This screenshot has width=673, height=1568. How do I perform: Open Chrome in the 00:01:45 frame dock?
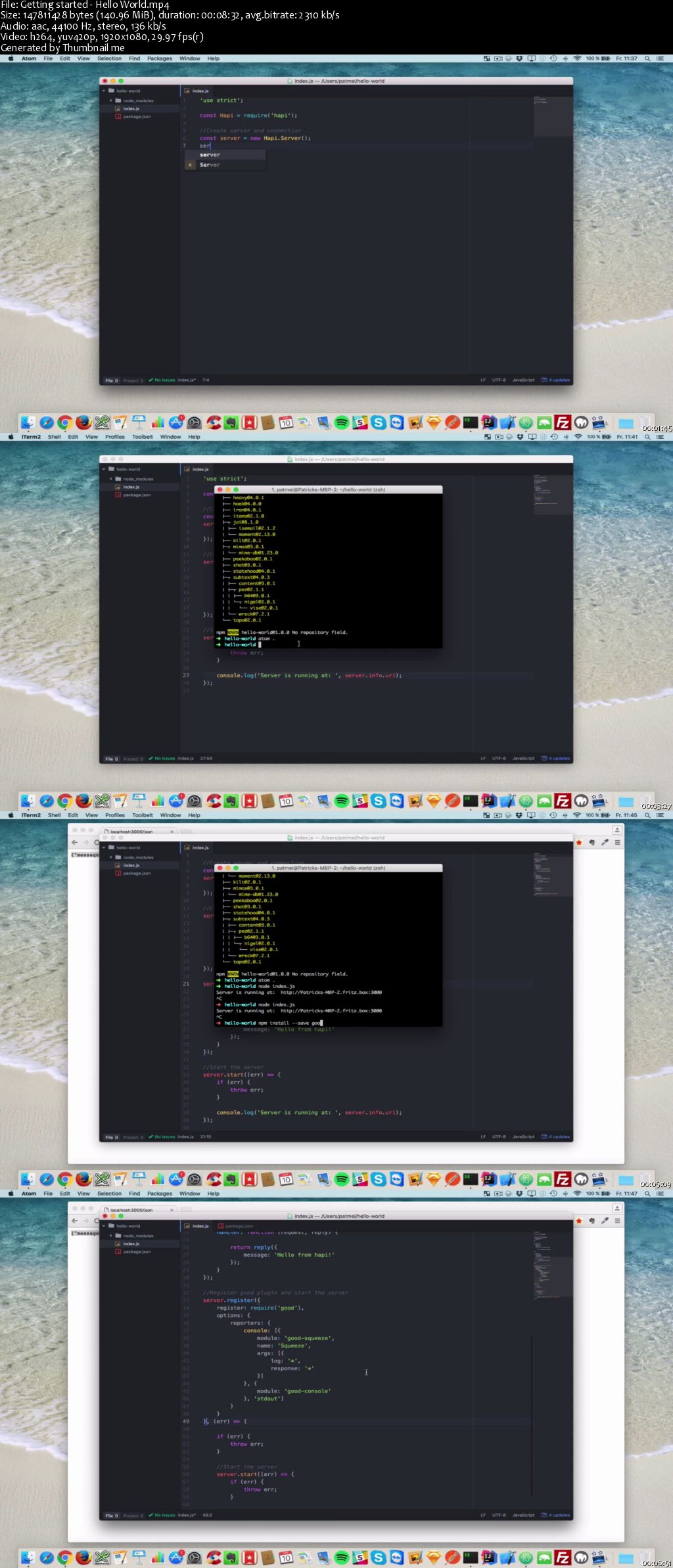point(64,422)
